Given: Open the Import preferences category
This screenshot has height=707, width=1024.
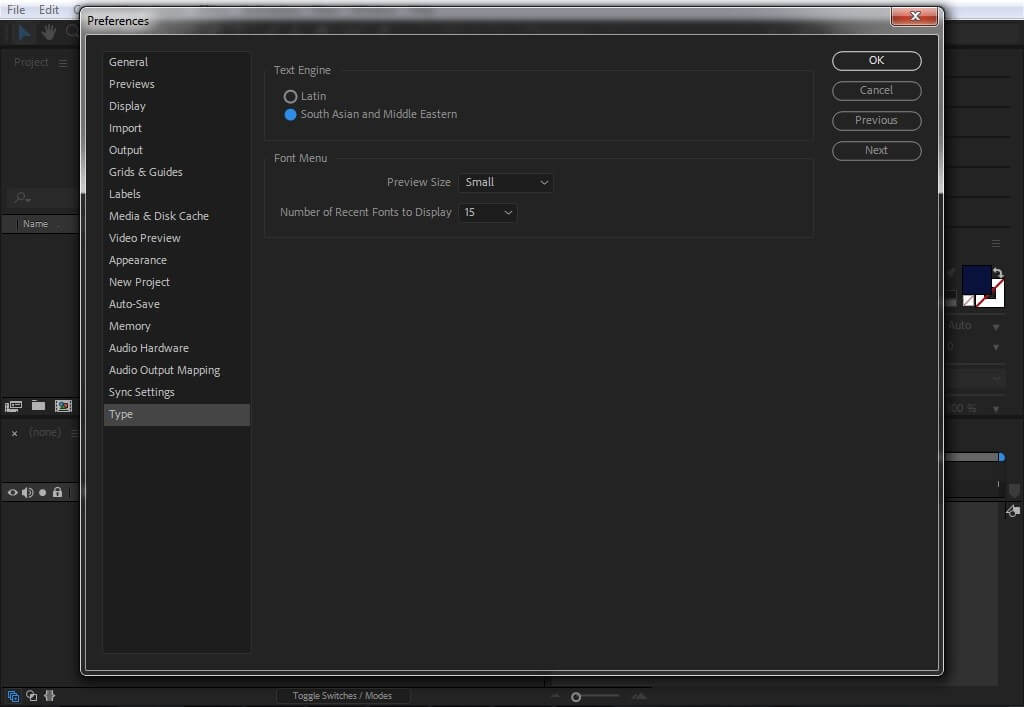Looking at the screenshot, I should click(176, 129).
